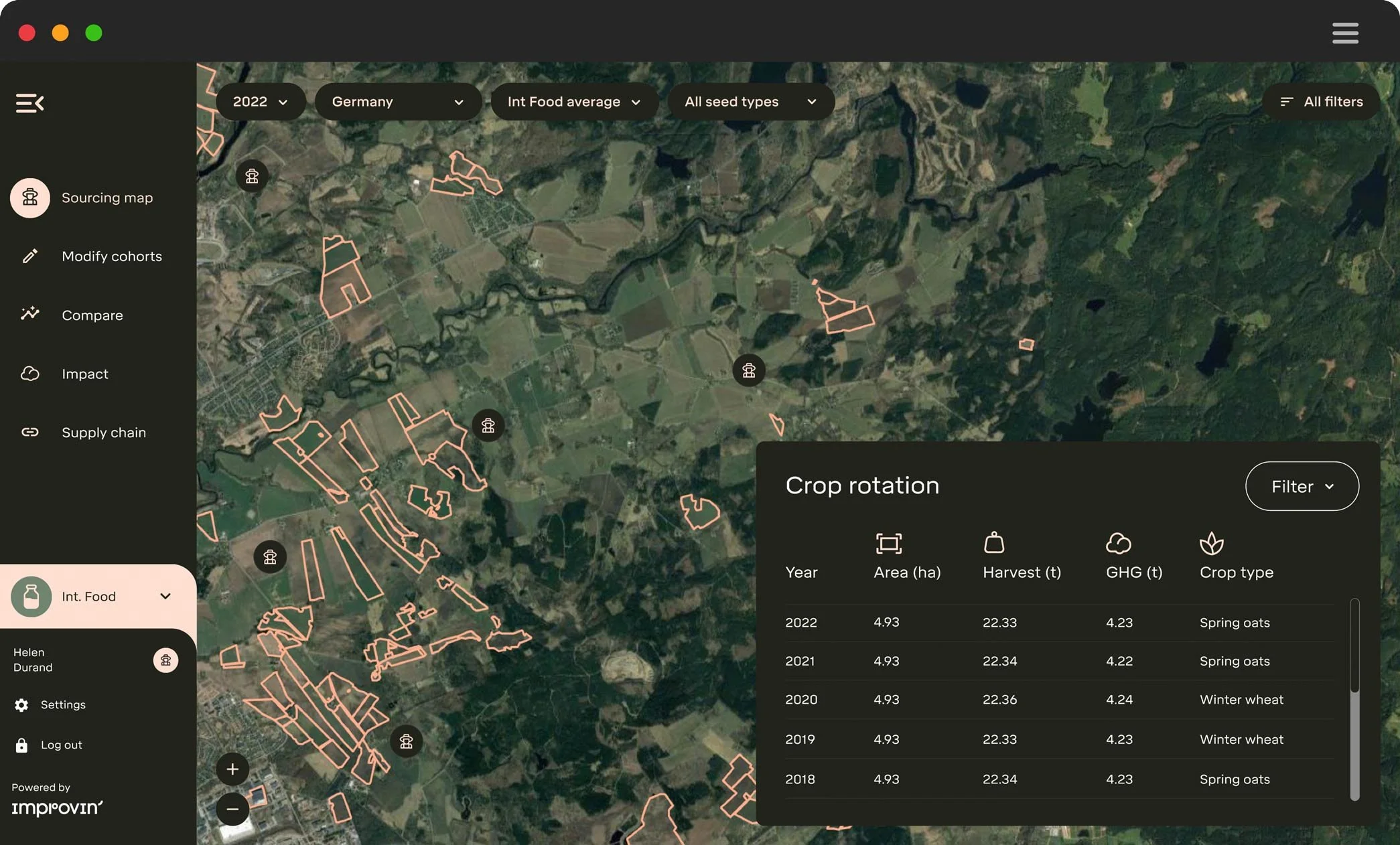
Task: Click the hamburger menu icon in the title bar
Action: (x=1345, y=33)
